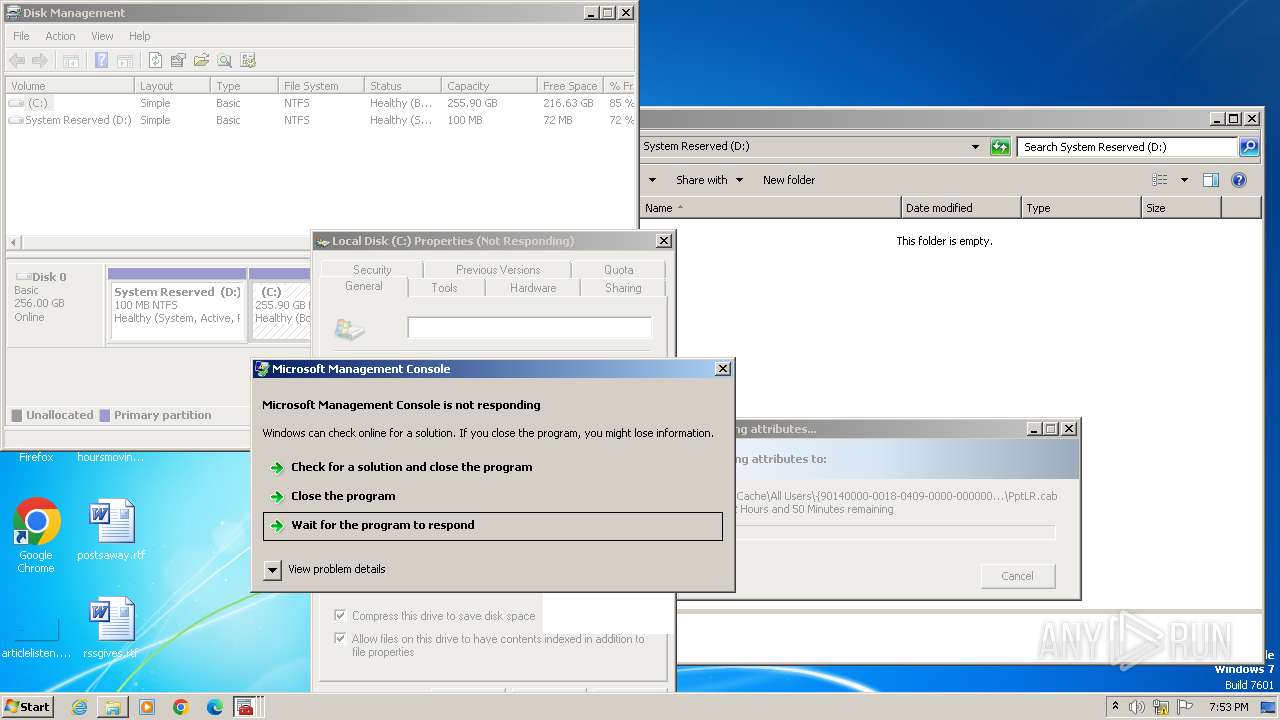Click the Action Center flag tray icon
The width and height of the screenshot is (1280, 720).
pyautogui.click(x=1183, y=707)
